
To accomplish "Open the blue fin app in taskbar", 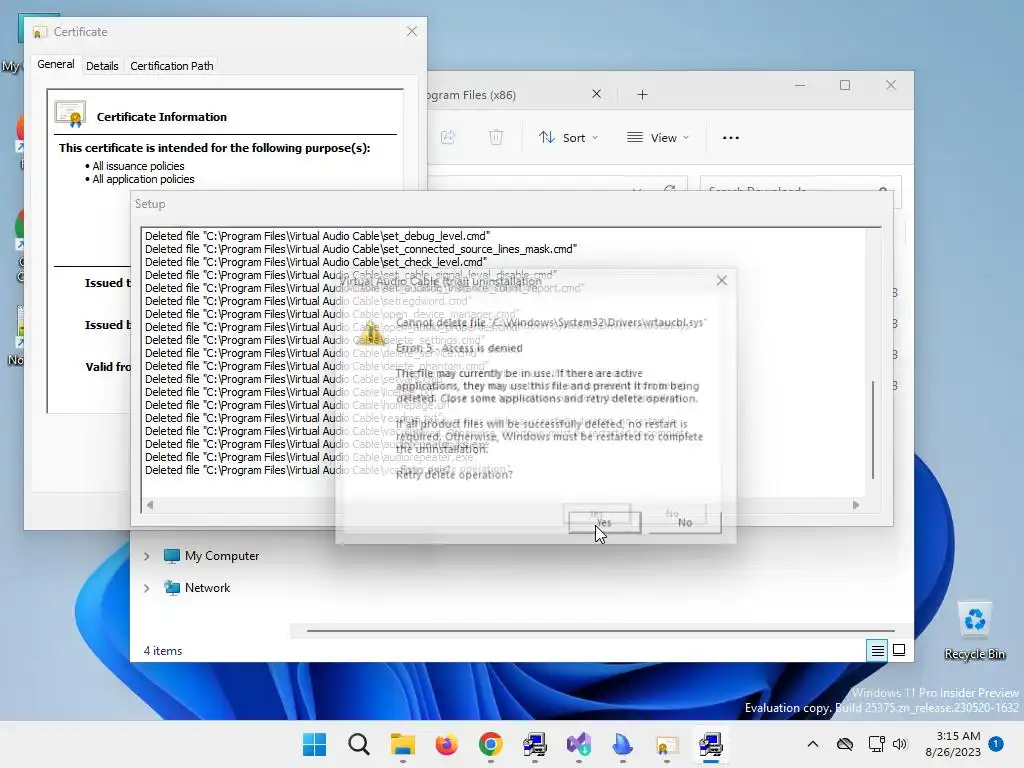I will point(622,744).
